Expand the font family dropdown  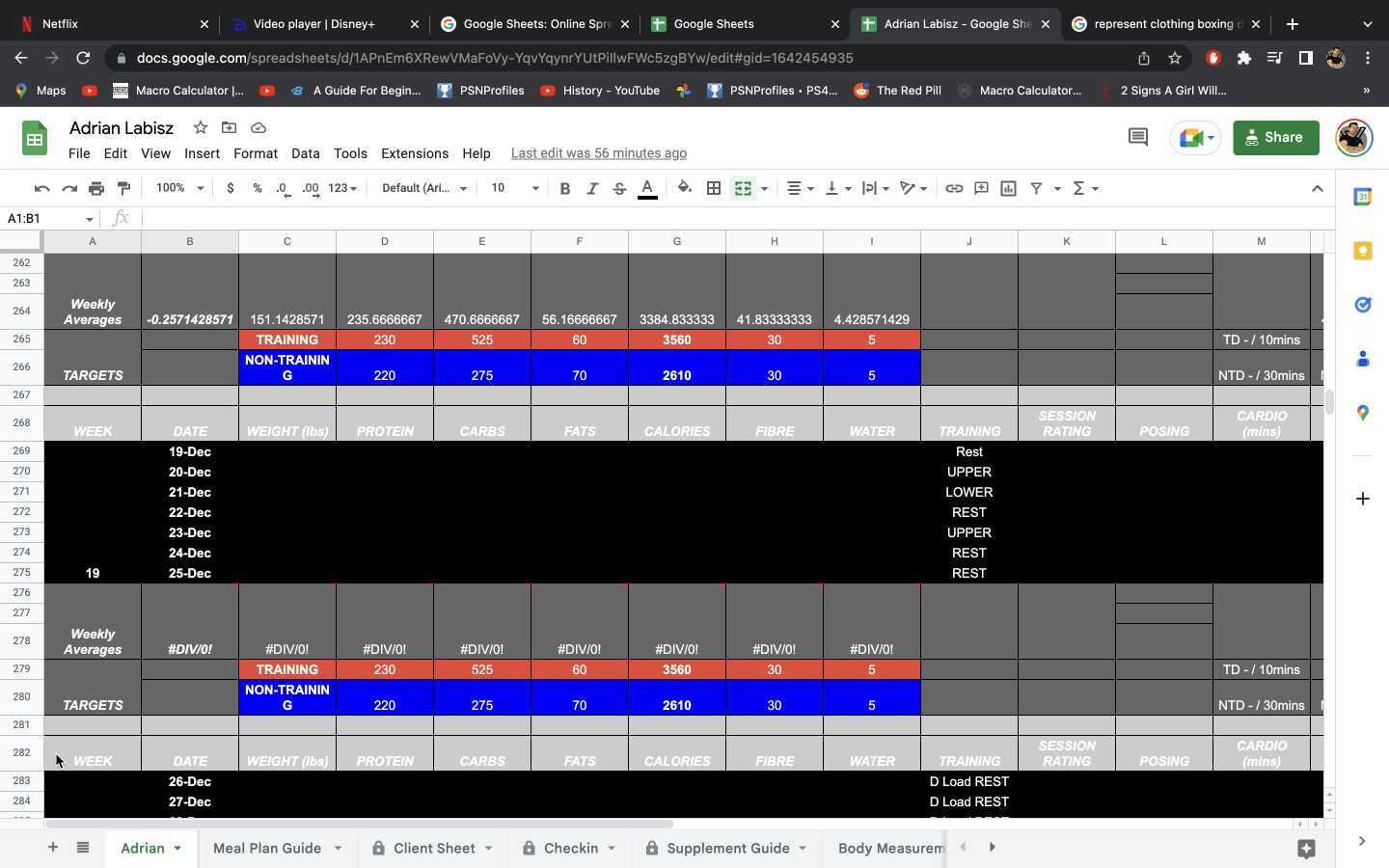[x=424, y=188]
